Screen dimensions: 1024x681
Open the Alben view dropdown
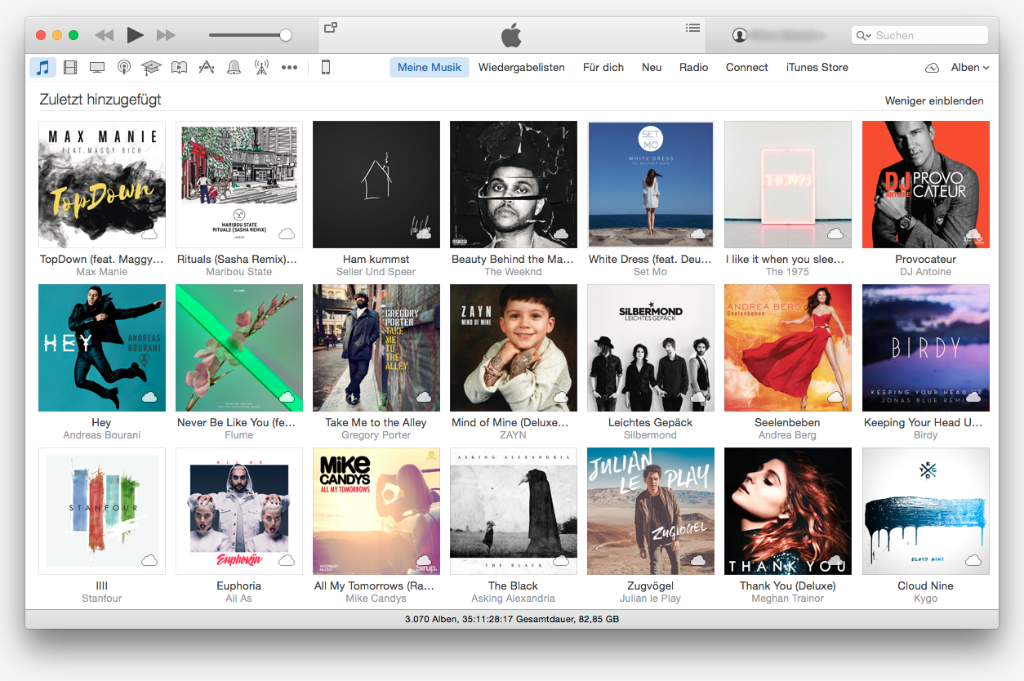(969, 68)
